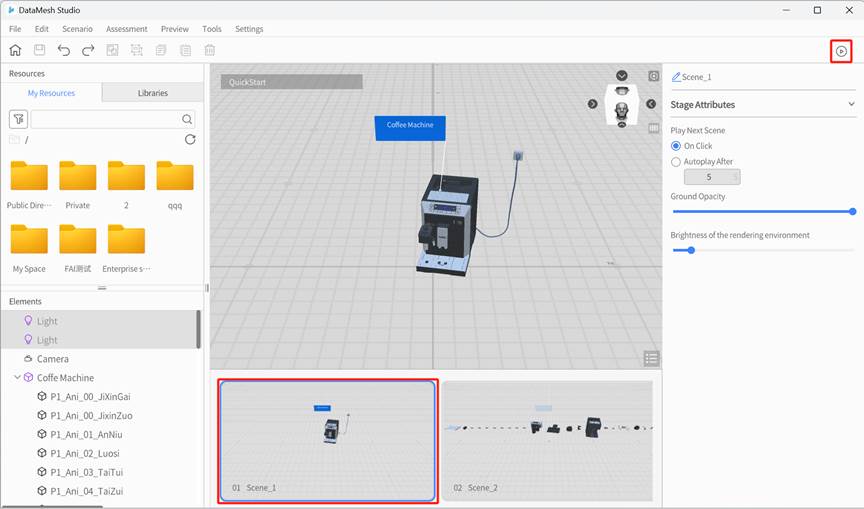Switch to the Libraries tab
This screenshot has height=509, width=864.
tap(152, 93)
